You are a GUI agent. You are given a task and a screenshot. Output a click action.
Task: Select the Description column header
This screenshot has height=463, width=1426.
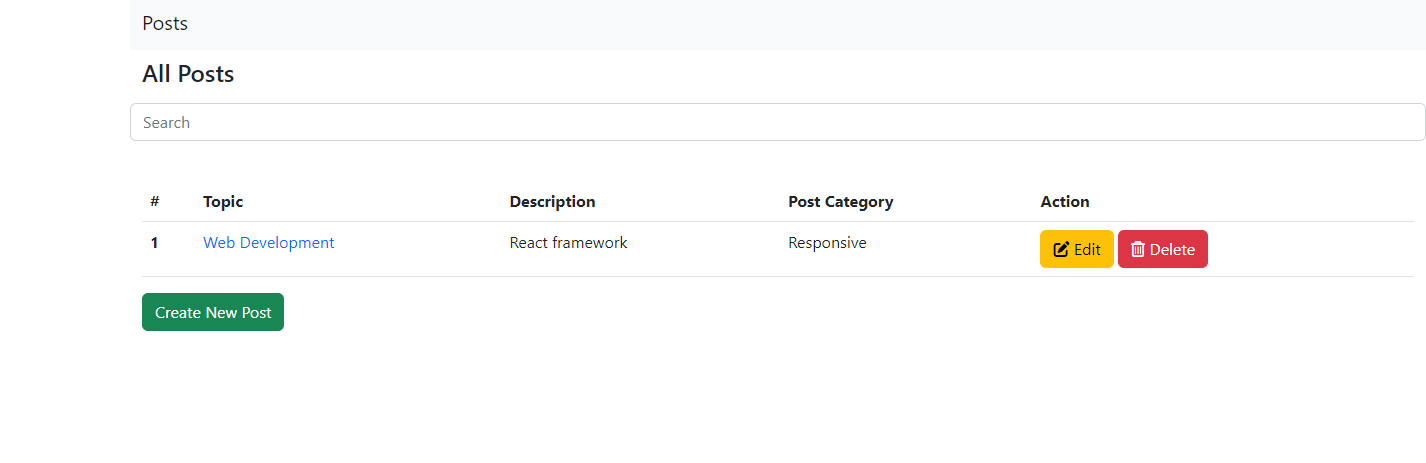click(x=552, y=202)
